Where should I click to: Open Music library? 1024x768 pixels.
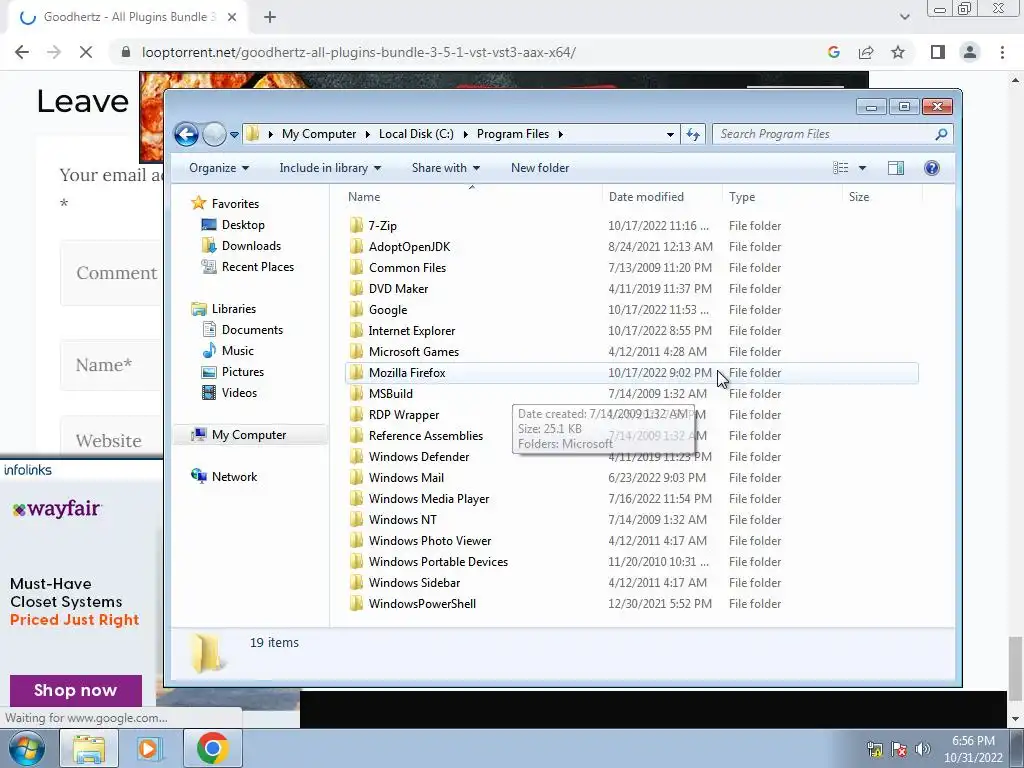pos(238,351)
